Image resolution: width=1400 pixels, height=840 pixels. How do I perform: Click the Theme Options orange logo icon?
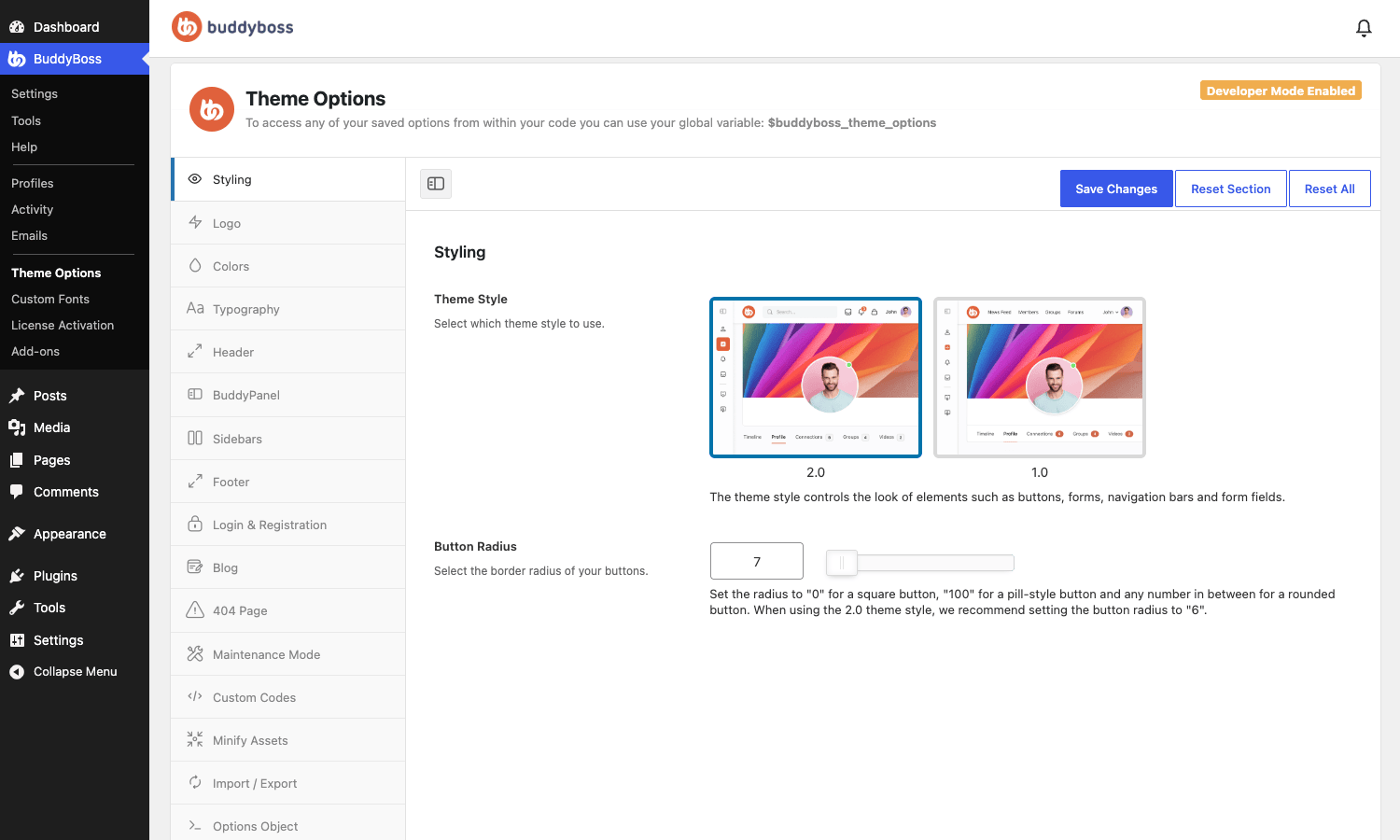tap(212, 110)
